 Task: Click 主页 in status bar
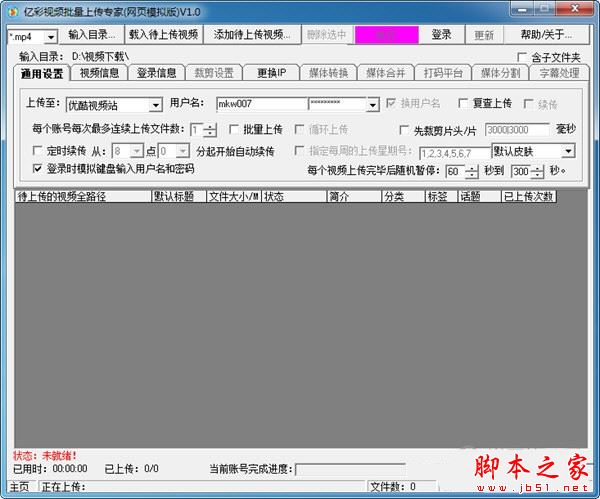pyautogui.click(x=20, y=487)
